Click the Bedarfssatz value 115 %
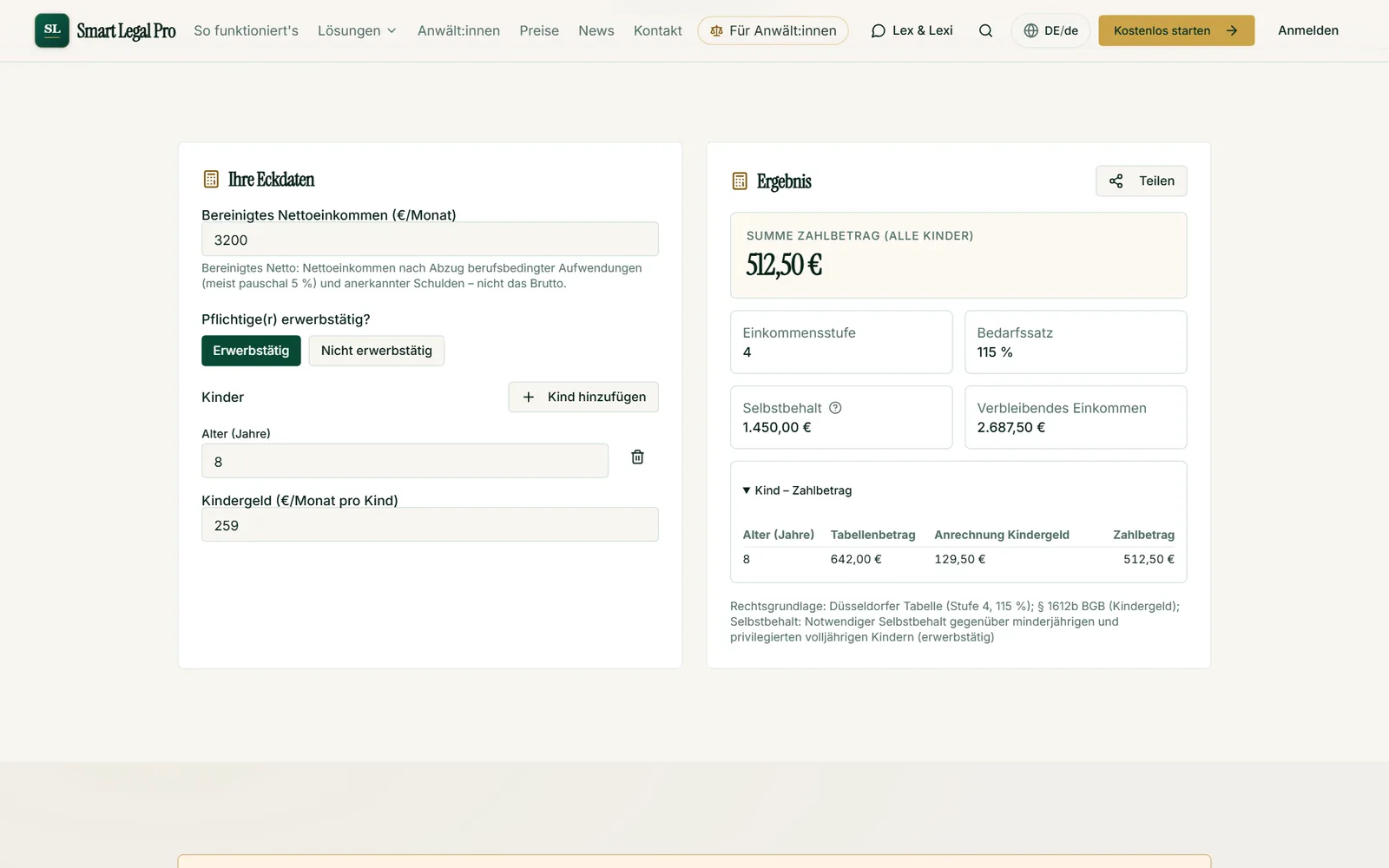1389x868 pixels. (995, 352)
